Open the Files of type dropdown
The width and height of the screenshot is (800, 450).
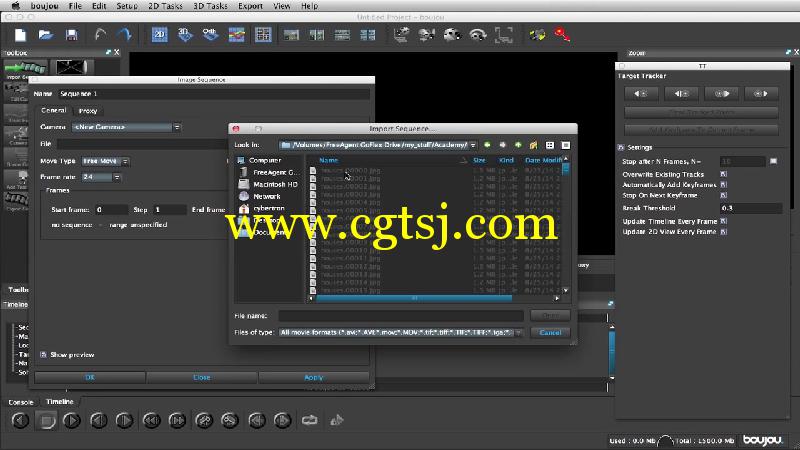[401, 333]
